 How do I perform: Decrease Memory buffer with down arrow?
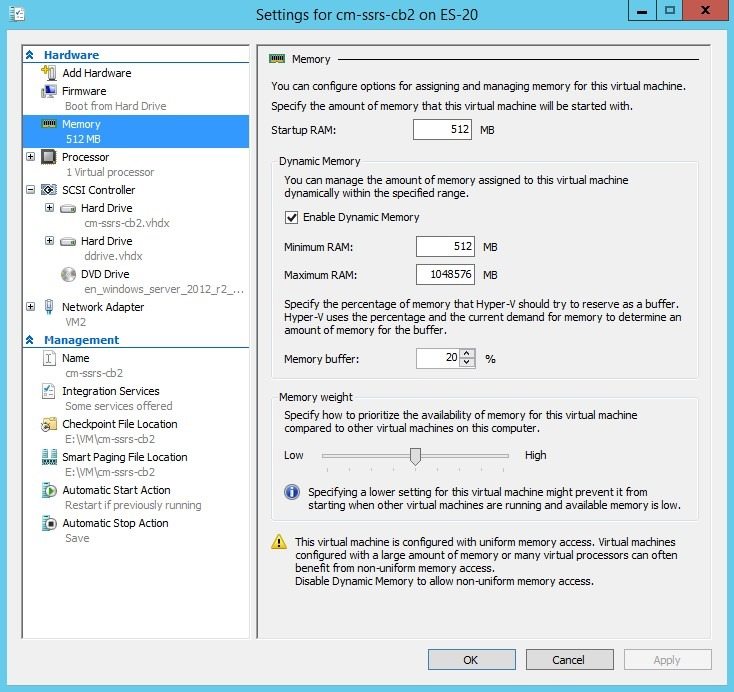466,362
